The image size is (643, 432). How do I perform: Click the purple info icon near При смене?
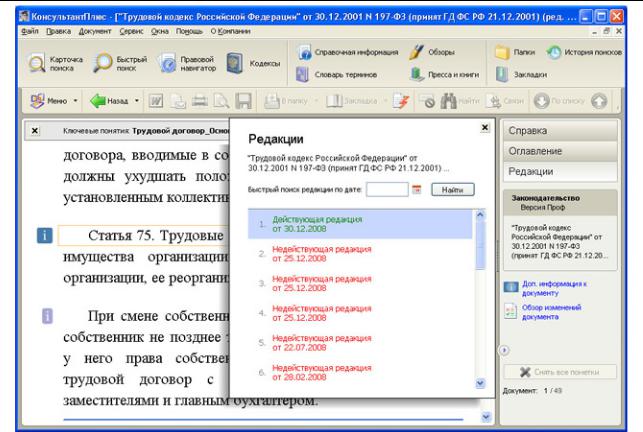(x=48, y=316)
